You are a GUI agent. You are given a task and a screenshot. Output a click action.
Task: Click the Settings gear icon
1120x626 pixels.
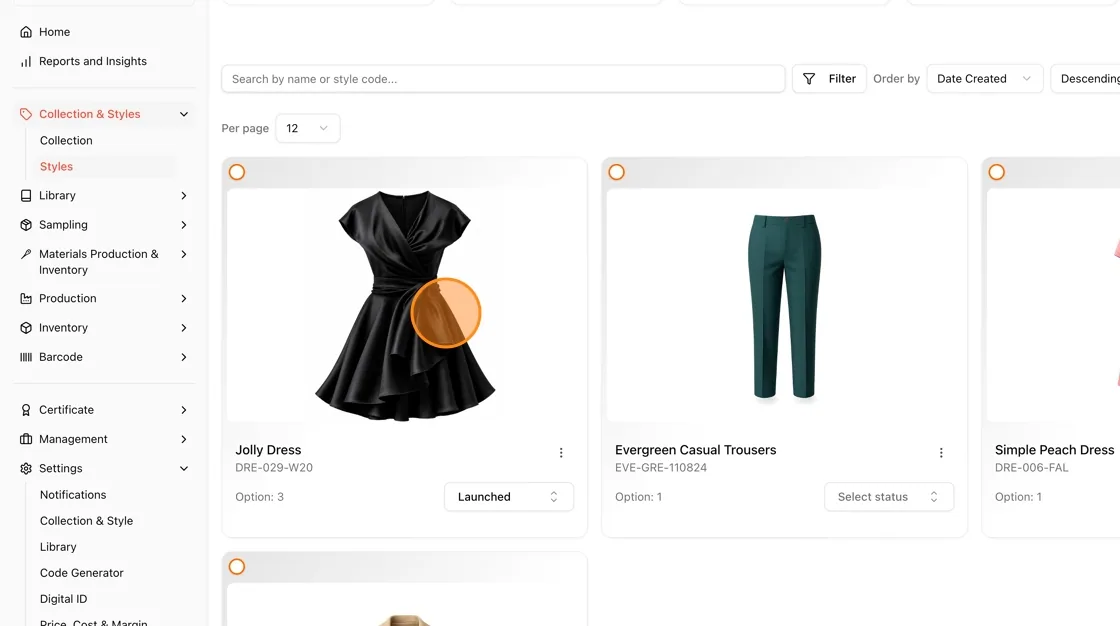coord(26,469)
